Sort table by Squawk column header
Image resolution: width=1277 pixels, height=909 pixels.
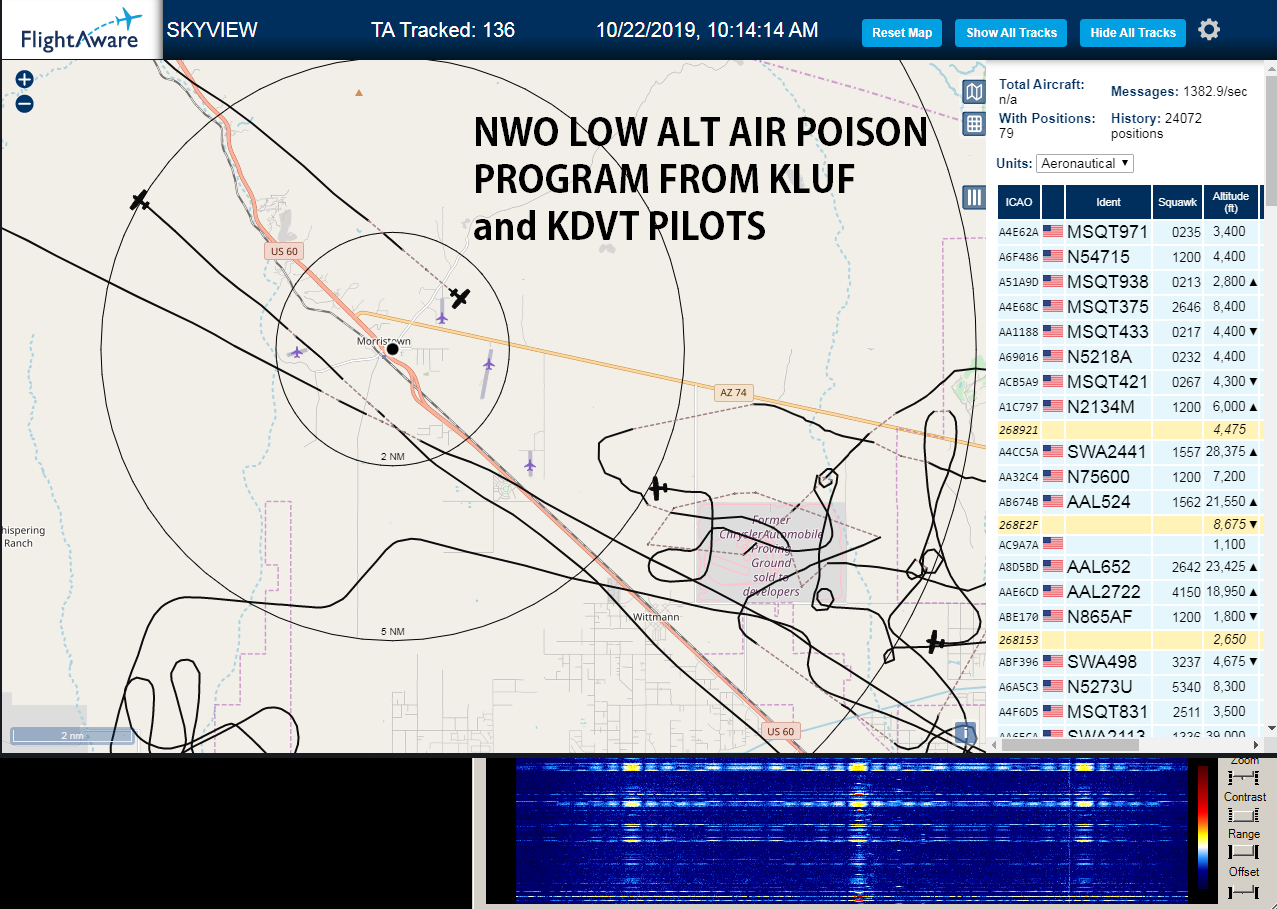(x=1177, y=202)
